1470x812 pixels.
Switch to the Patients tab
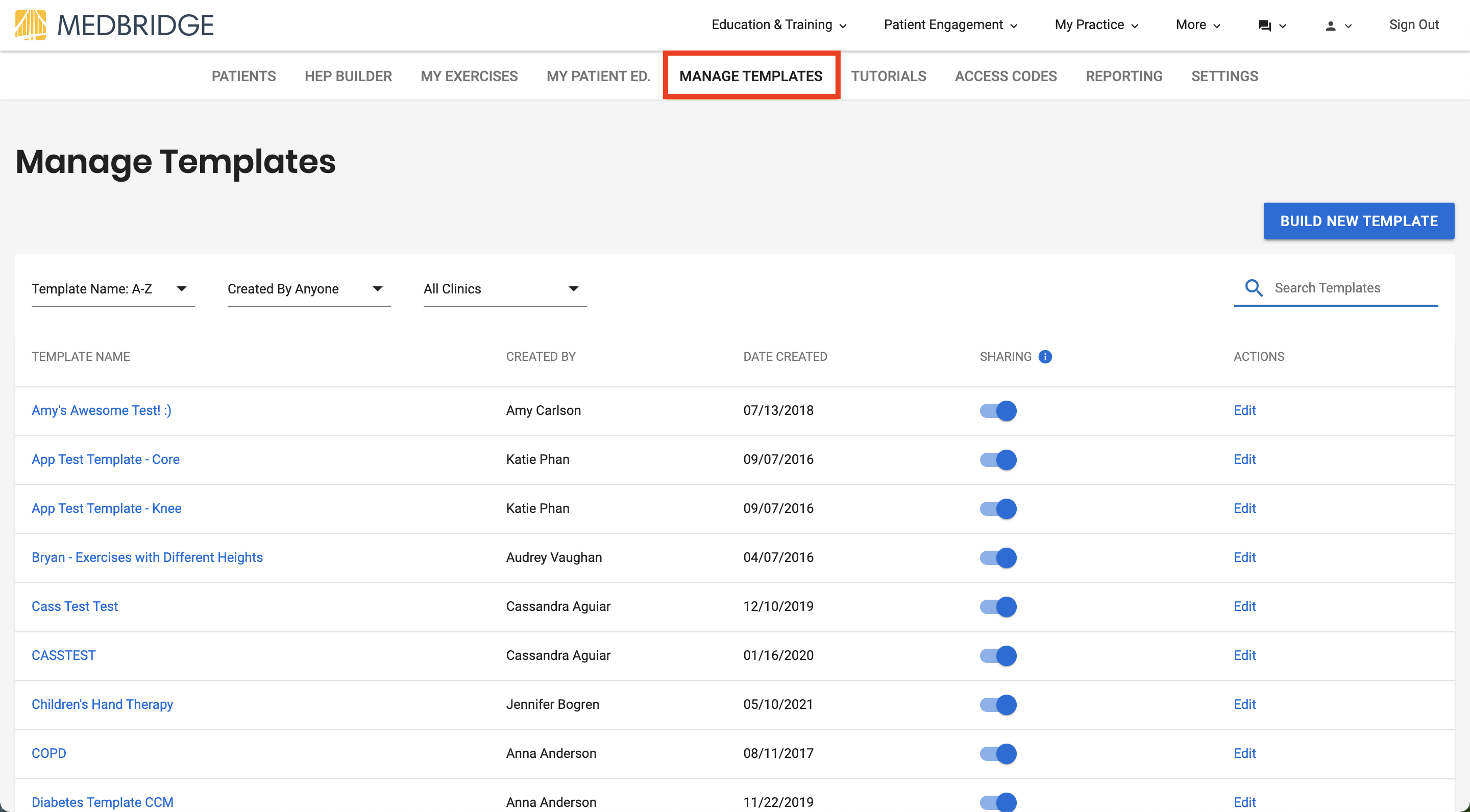[243, 76]
